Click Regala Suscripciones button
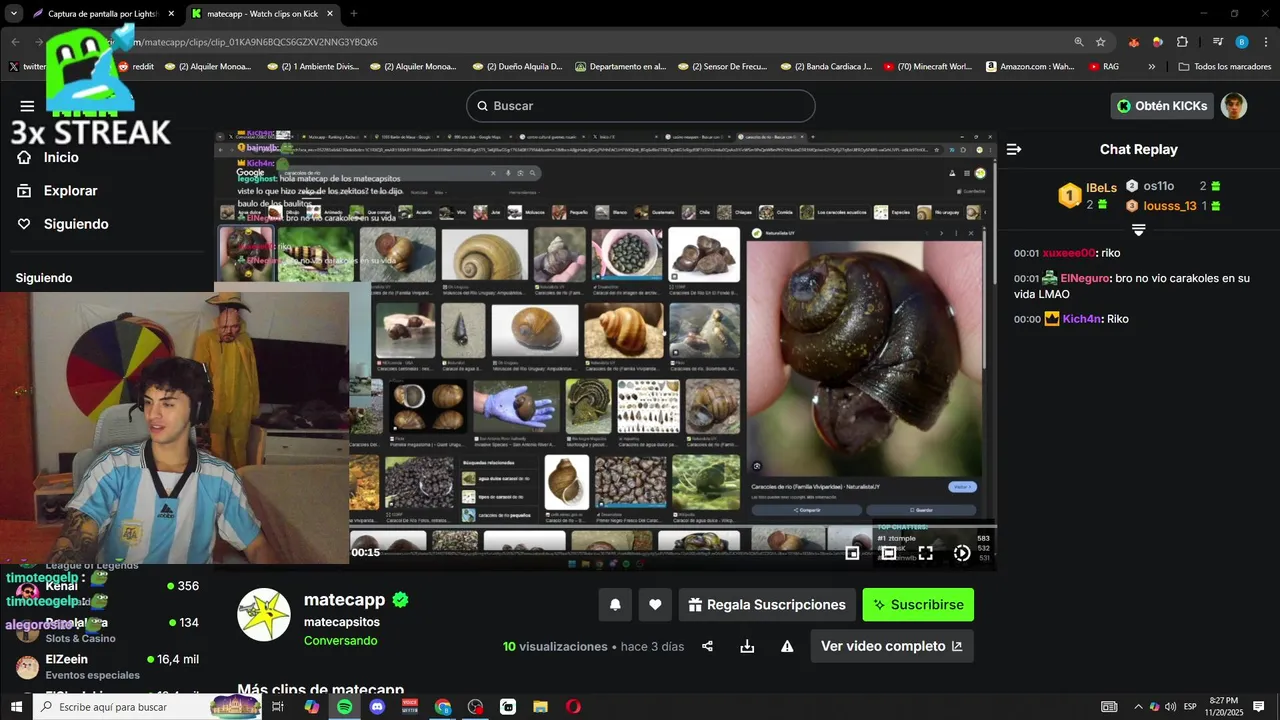The width and height of the screenshot is (1280, 720). (767, 604)
